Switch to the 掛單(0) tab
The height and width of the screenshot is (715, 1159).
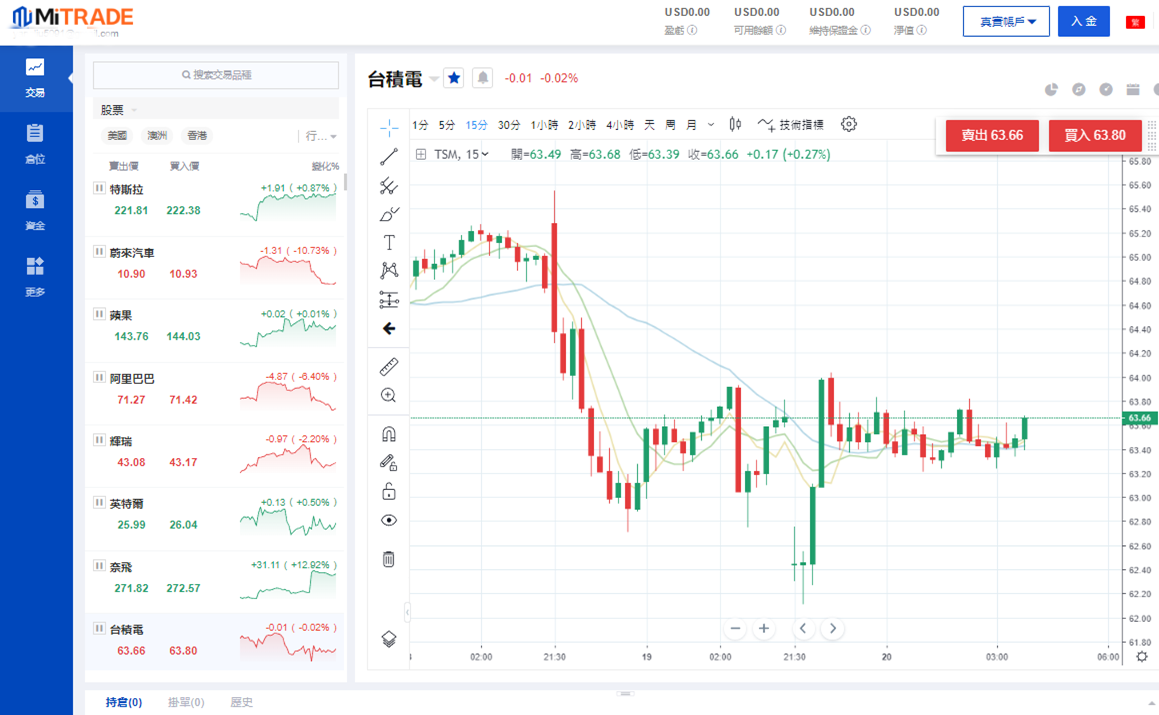[186, 702]
